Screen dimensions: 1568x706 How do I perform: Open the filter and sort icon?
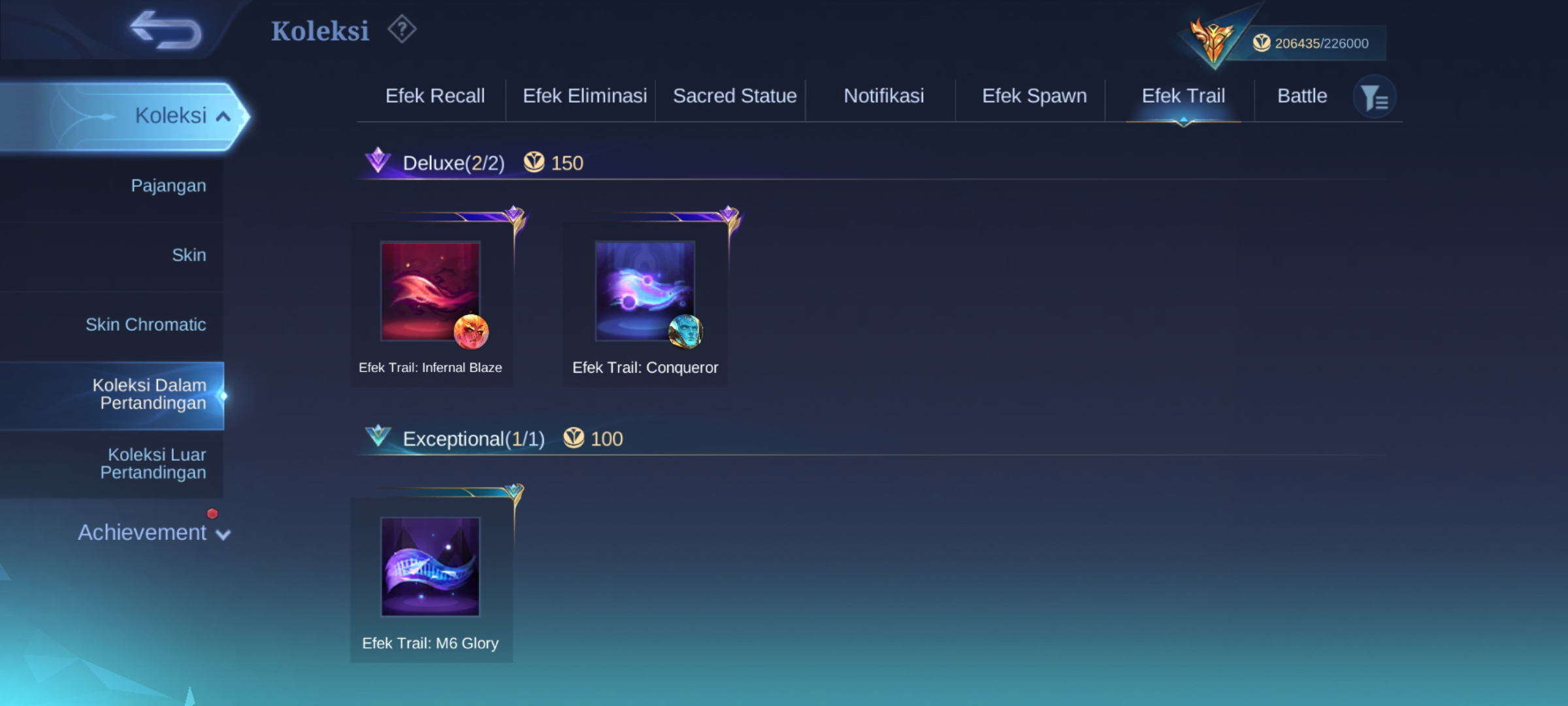click(1375, 97)
